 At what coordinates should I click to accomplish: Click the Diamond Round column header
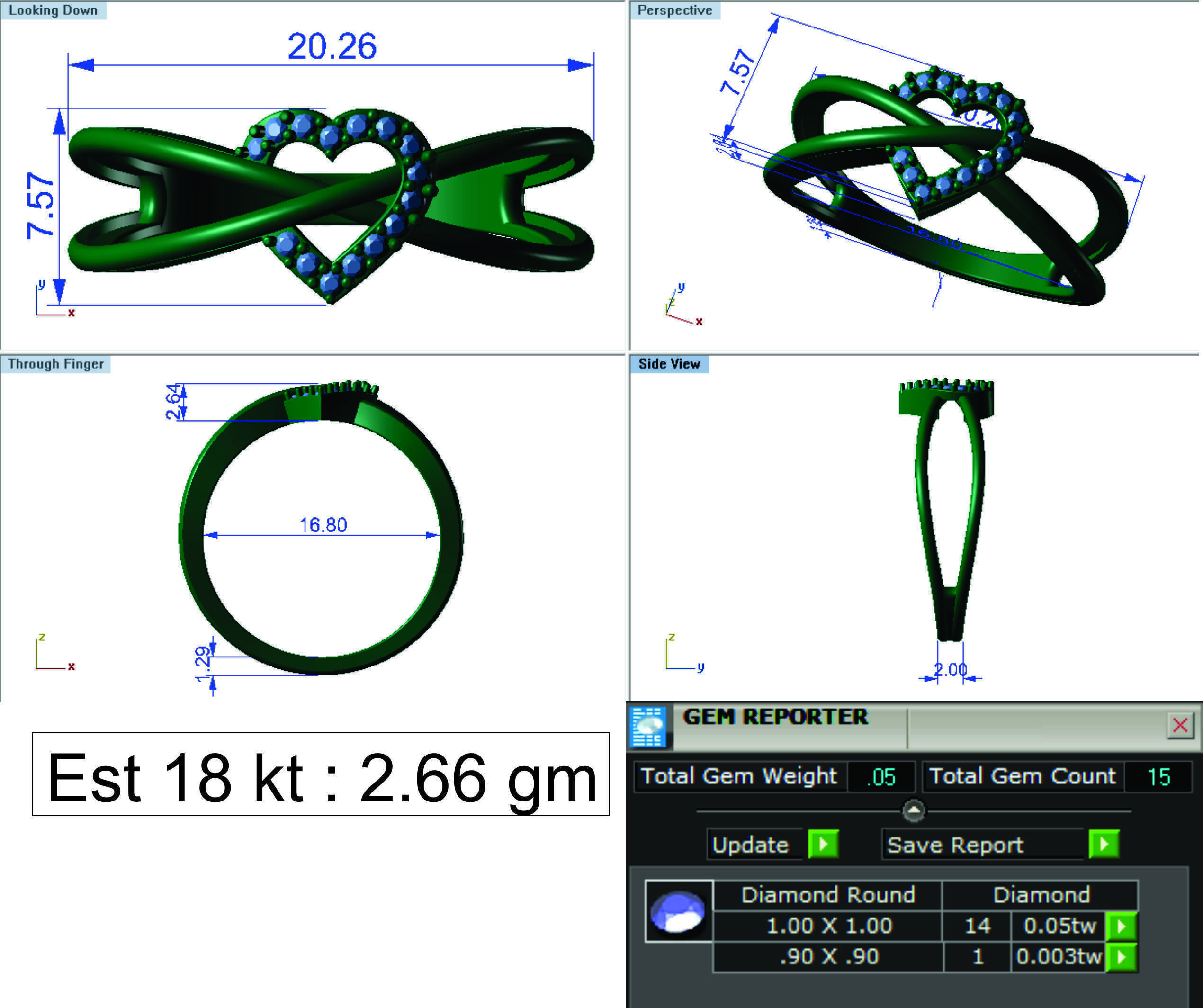[828, 895]
